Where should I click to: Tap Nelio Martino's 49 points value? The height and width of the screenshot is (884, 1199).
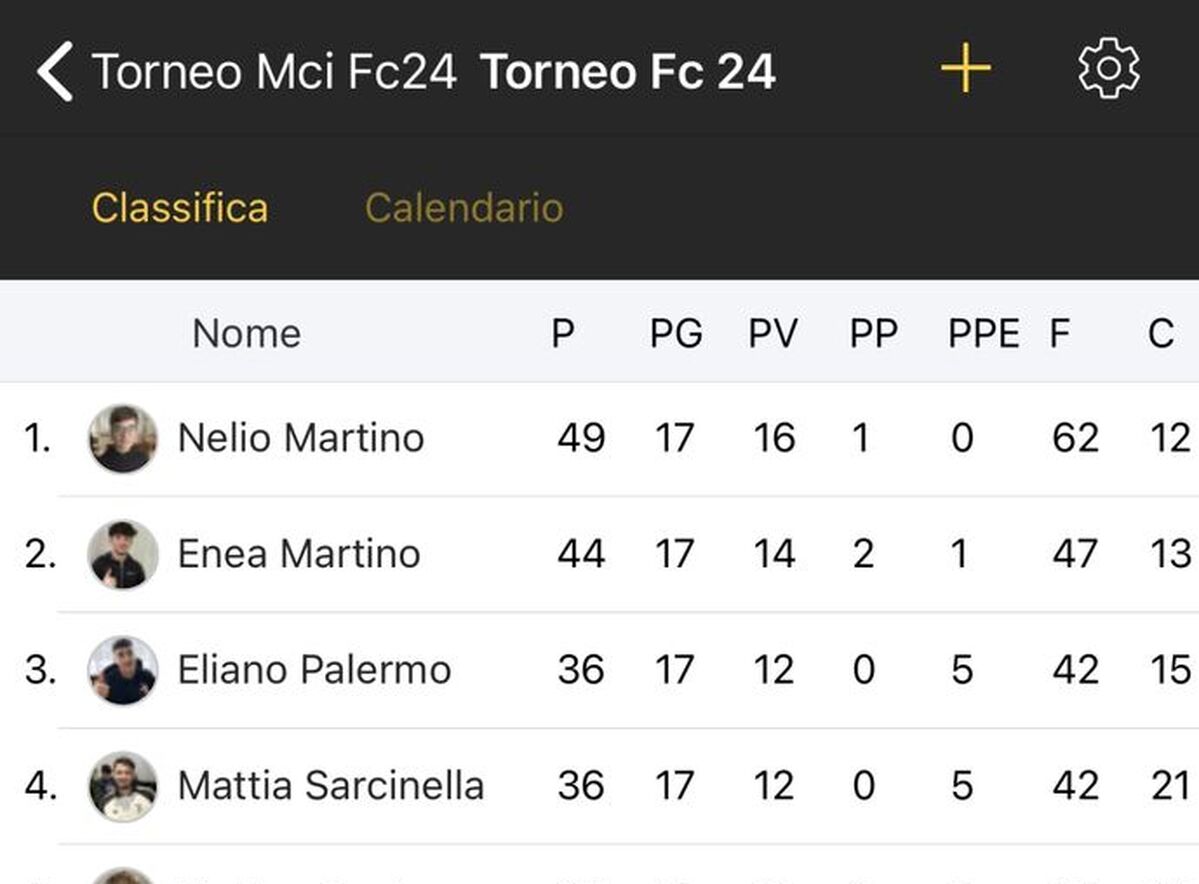(x=580, y=438)
